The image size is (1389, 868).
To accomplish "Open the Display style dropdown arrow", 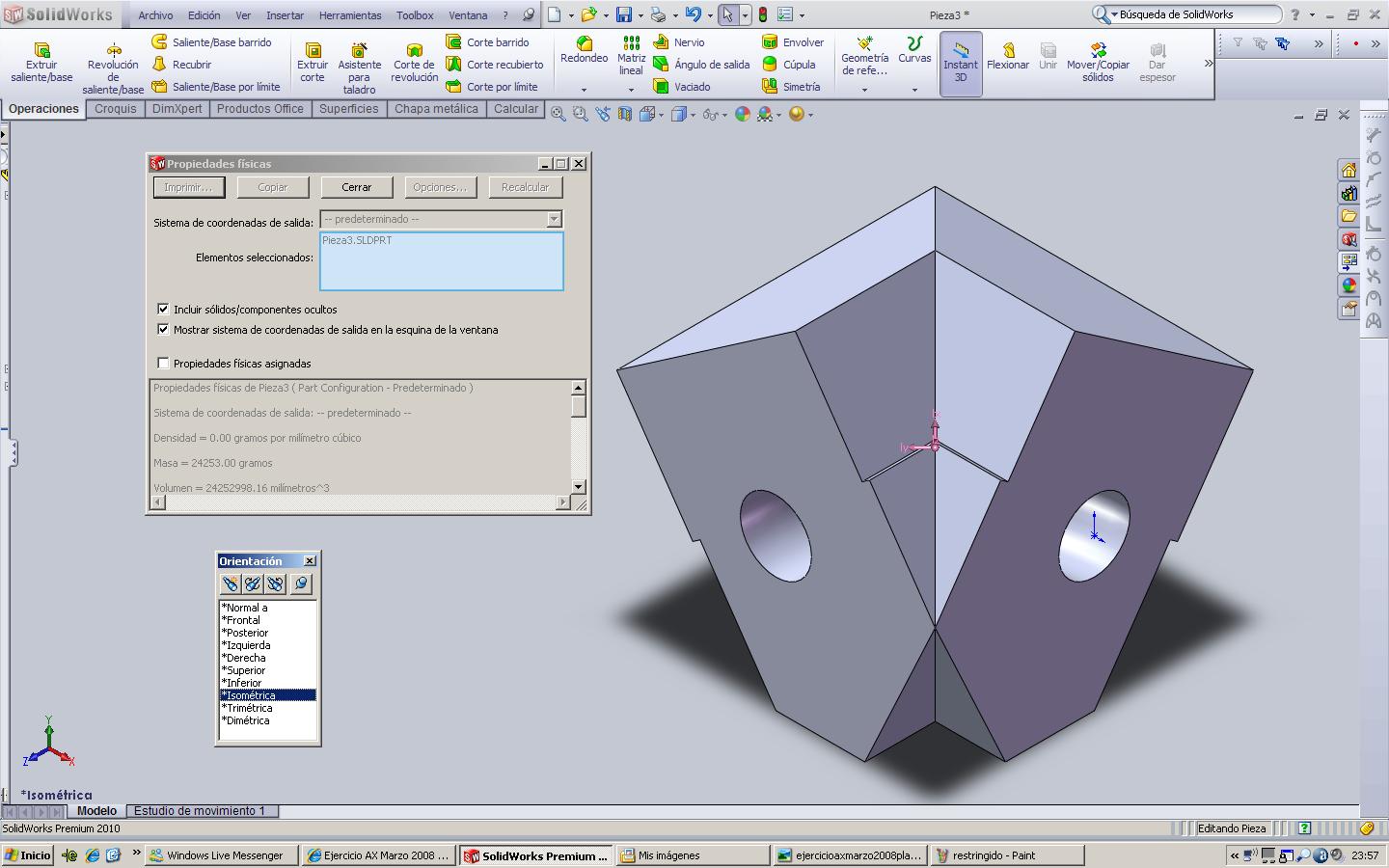I will tap(693, 115).
